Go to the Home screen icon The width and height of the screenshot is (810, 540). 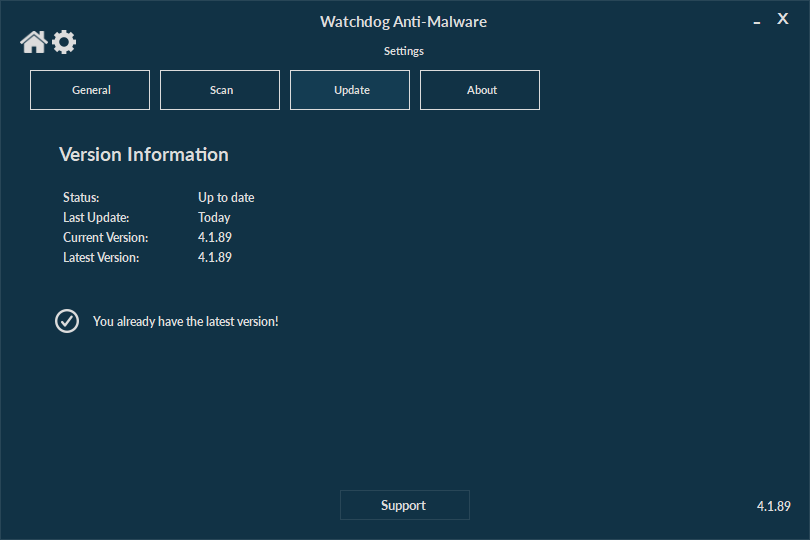[34, 42]
